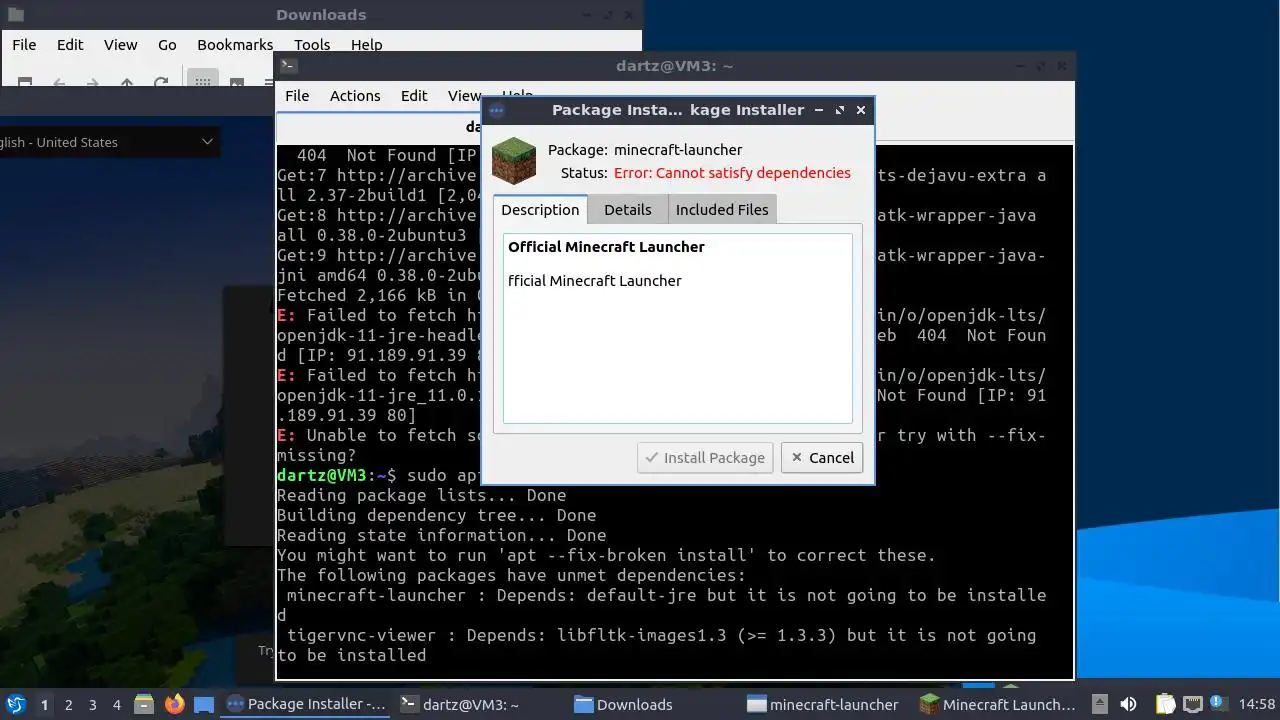This screenshot has height=720, width=1280.
Task: Open the Help menu in the Downloads window
Action: click(366, 44)
